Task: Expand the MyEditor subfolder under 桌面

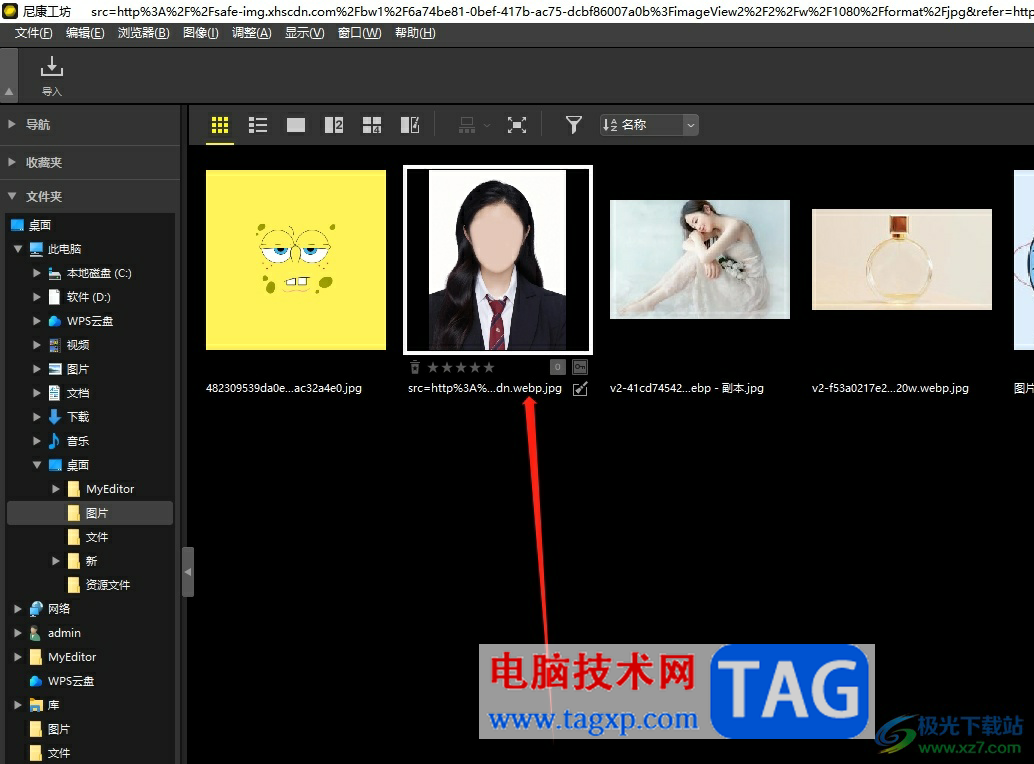Action: point(56,489)
